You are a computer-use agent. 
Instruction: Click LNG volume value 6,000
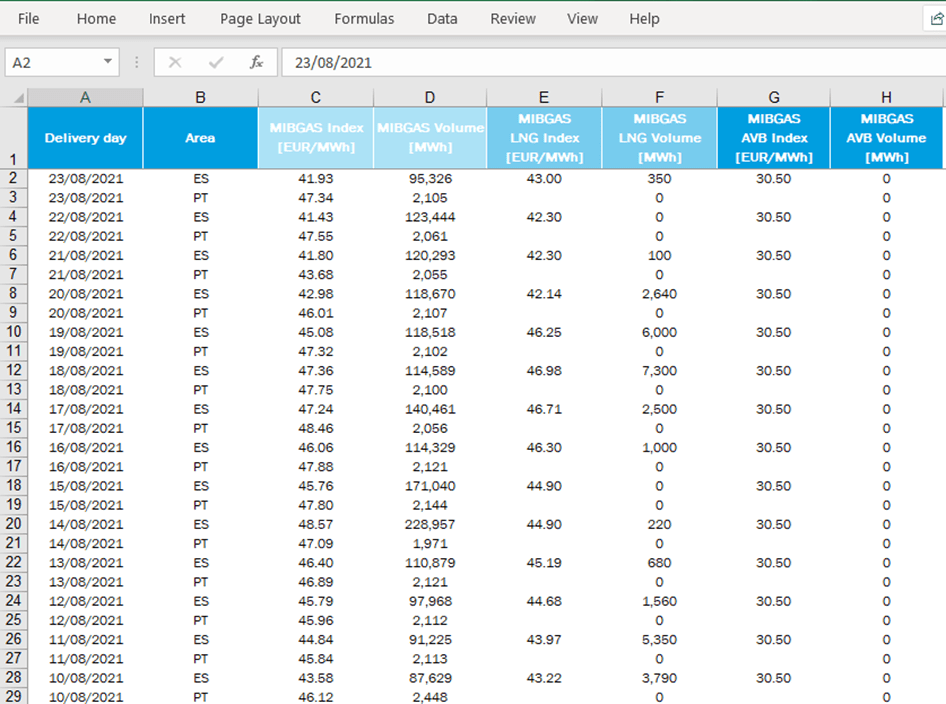click(x=659, y=332)
